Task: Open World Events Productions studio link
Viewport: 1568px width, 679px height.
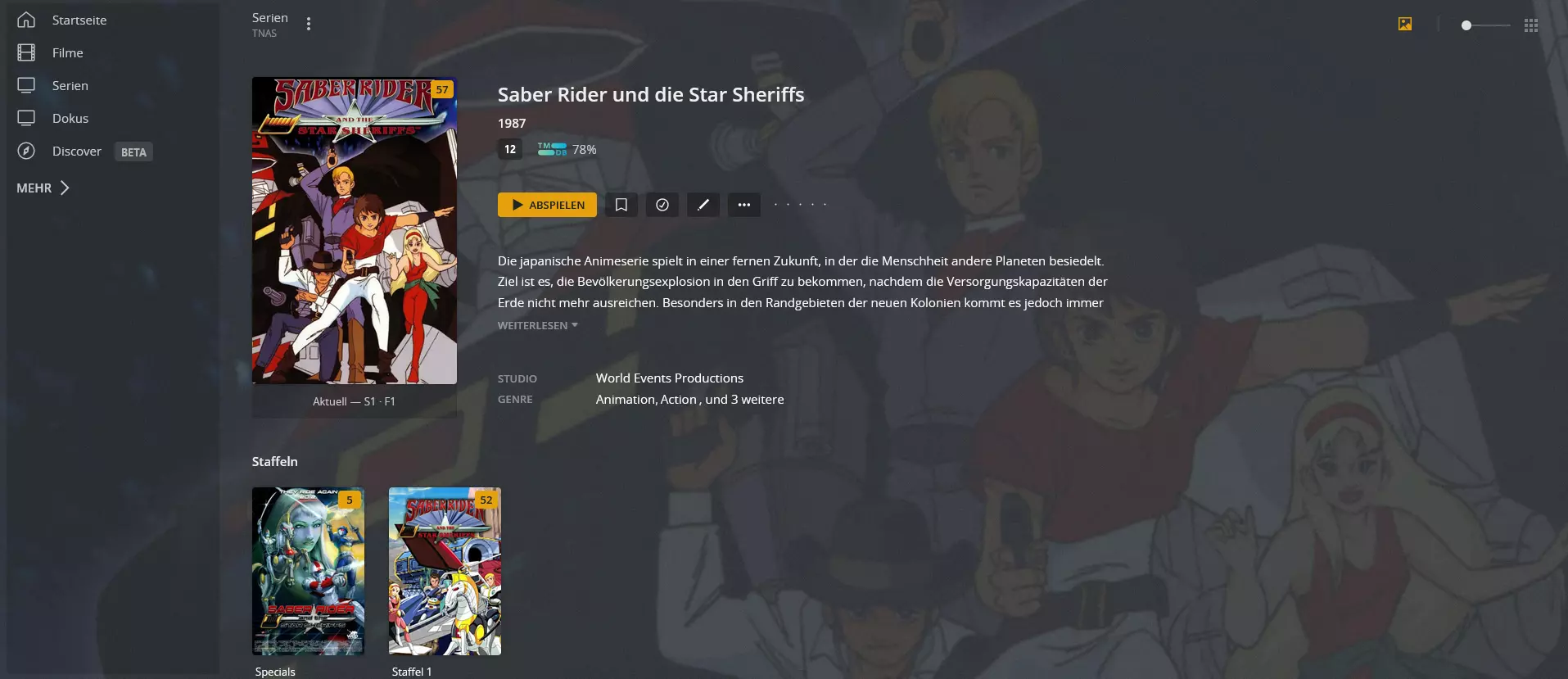Action: tap(670, 378)
